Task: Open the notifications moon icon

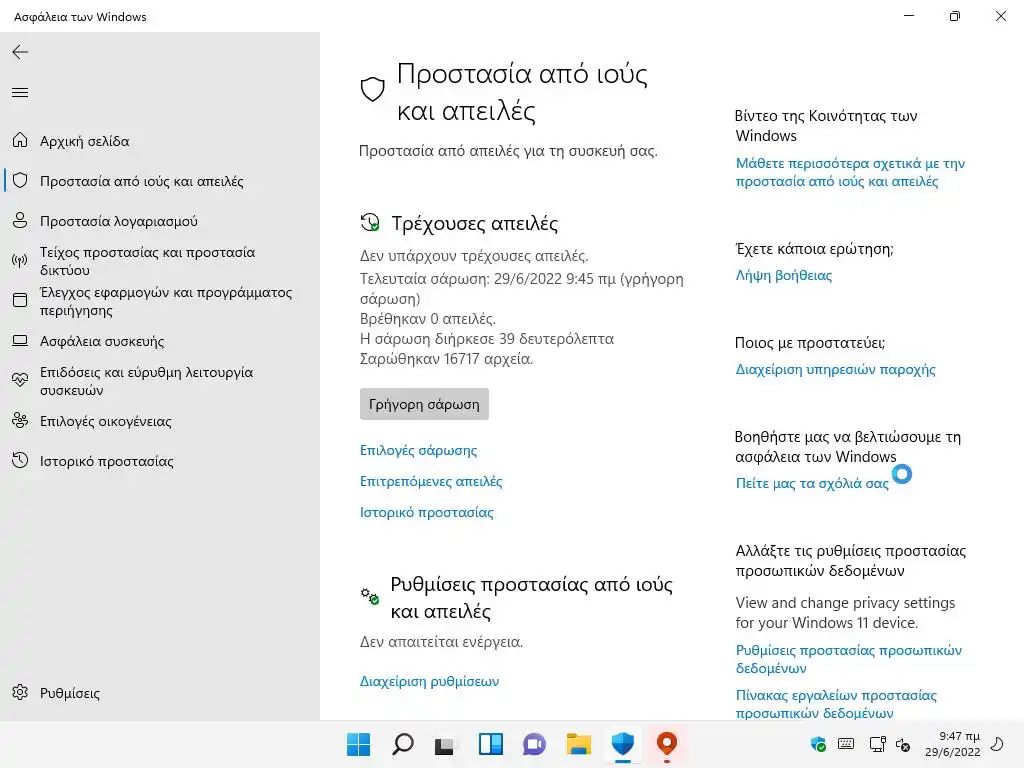Action: click(x=997, y=744)
